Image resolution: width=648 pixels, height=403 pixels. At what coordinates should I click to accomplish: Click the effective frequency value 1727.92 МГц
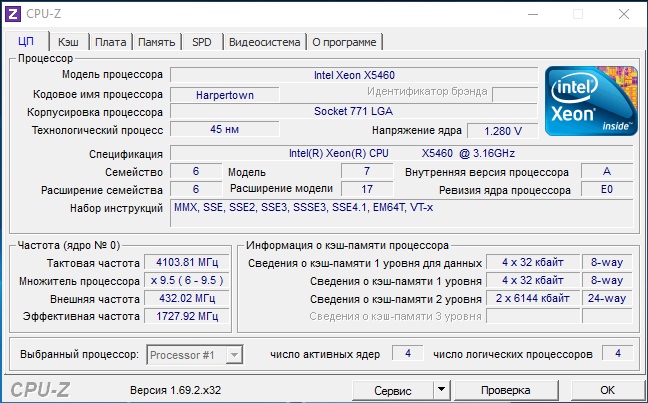(187, 317)
